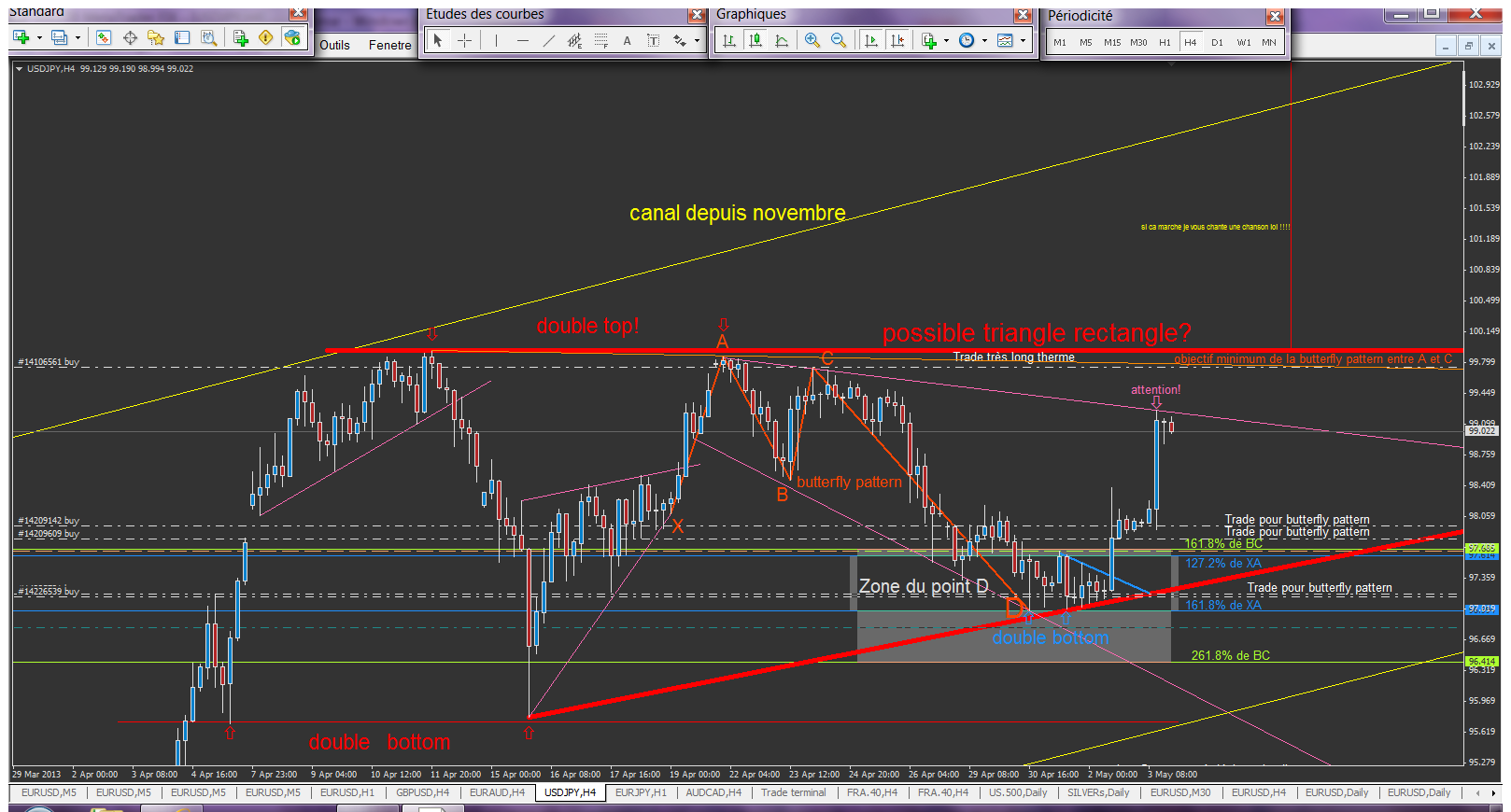Select the M15 timeframe
Image resolution: width=1511 pixels, height=812 pixels.
[1112, 42]
